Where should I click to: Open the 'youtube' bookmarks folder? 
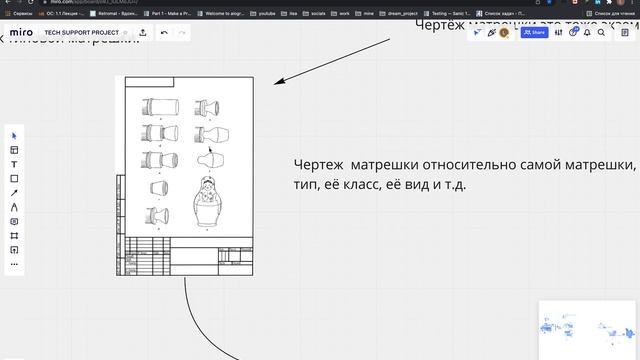click(262, 13)
